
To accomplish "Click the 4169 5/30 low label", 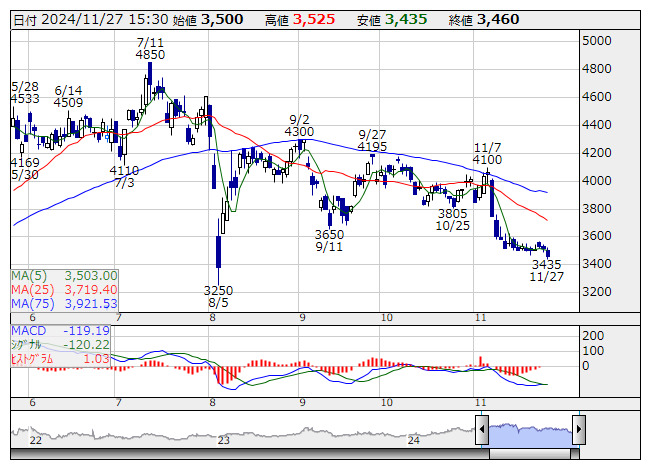I will 25,168.
